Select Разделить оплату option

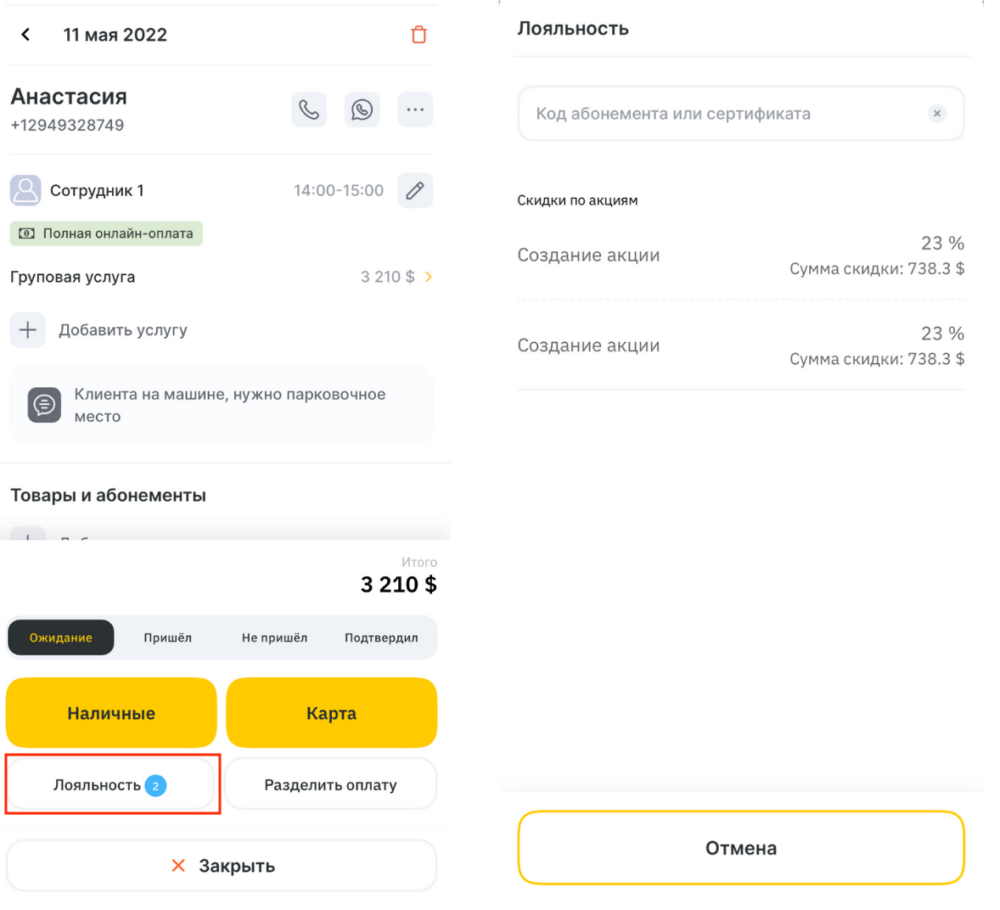pyautogui.click(x=331, y=784)
